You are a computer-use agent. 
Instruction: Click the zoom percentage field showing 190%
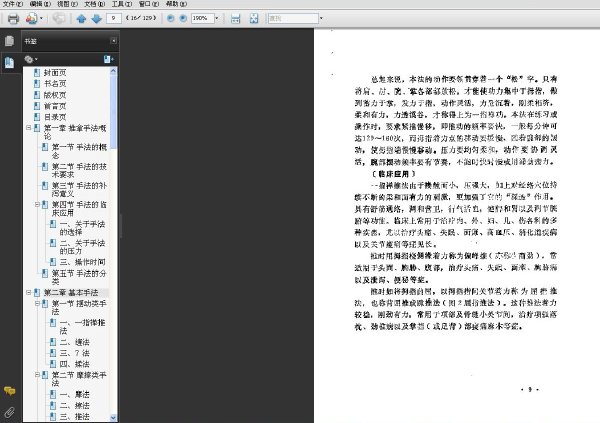coord(202,18)
